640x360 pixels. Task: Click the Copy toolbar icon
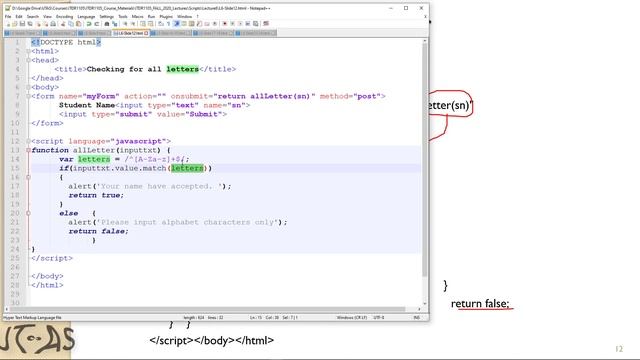(x=71, y=24)
